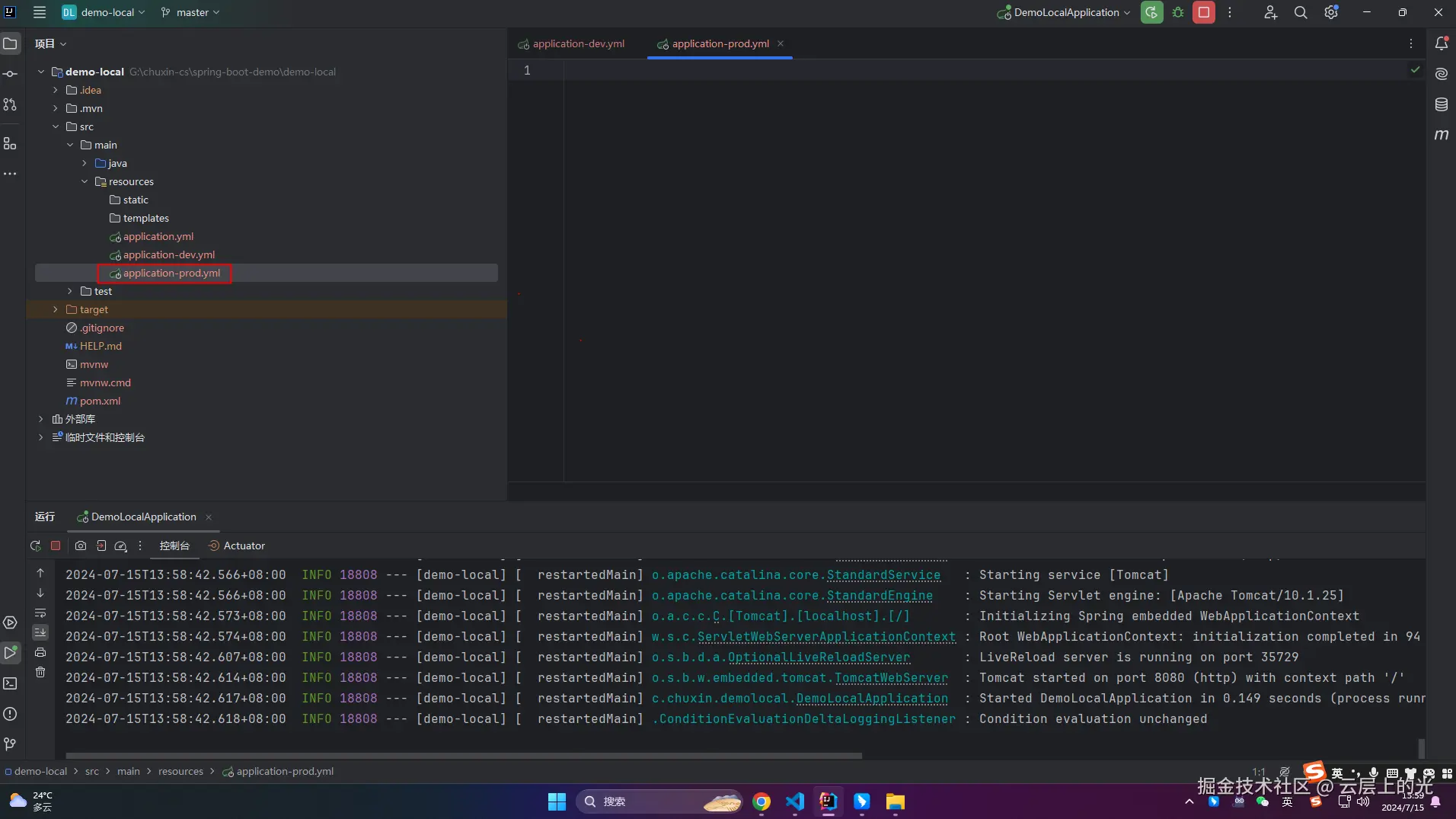The width and height of the screenshot is (1456, 819).
Task: Clear console output with trash icon
Action: [x=40, y=672]
